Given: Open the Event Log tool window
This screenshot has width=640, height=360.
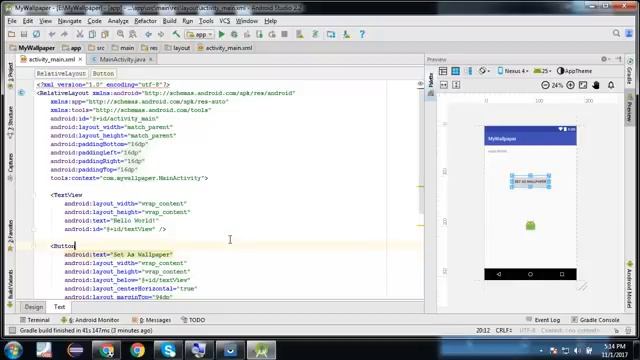Looking at the screenshot, I should click(x=543, y=320).
